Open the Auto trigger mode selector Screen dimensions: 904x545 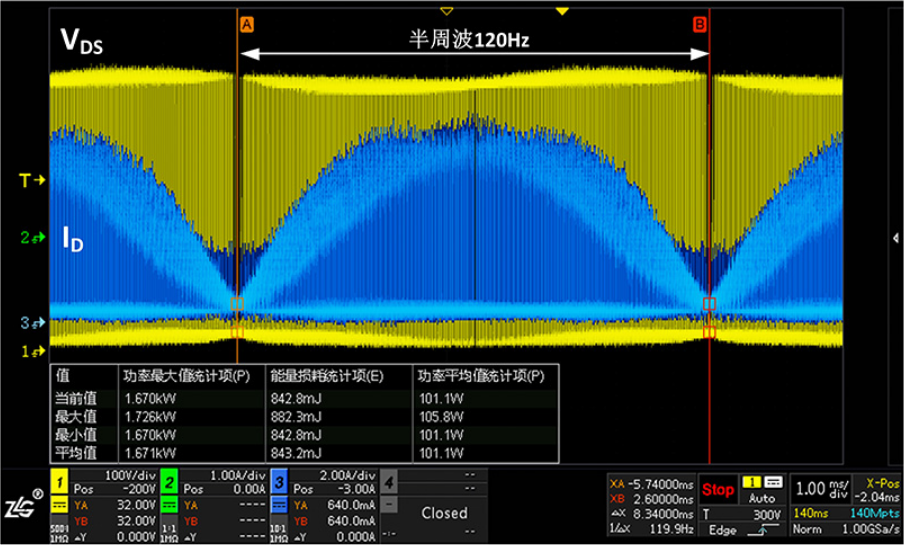coord(763,497)
